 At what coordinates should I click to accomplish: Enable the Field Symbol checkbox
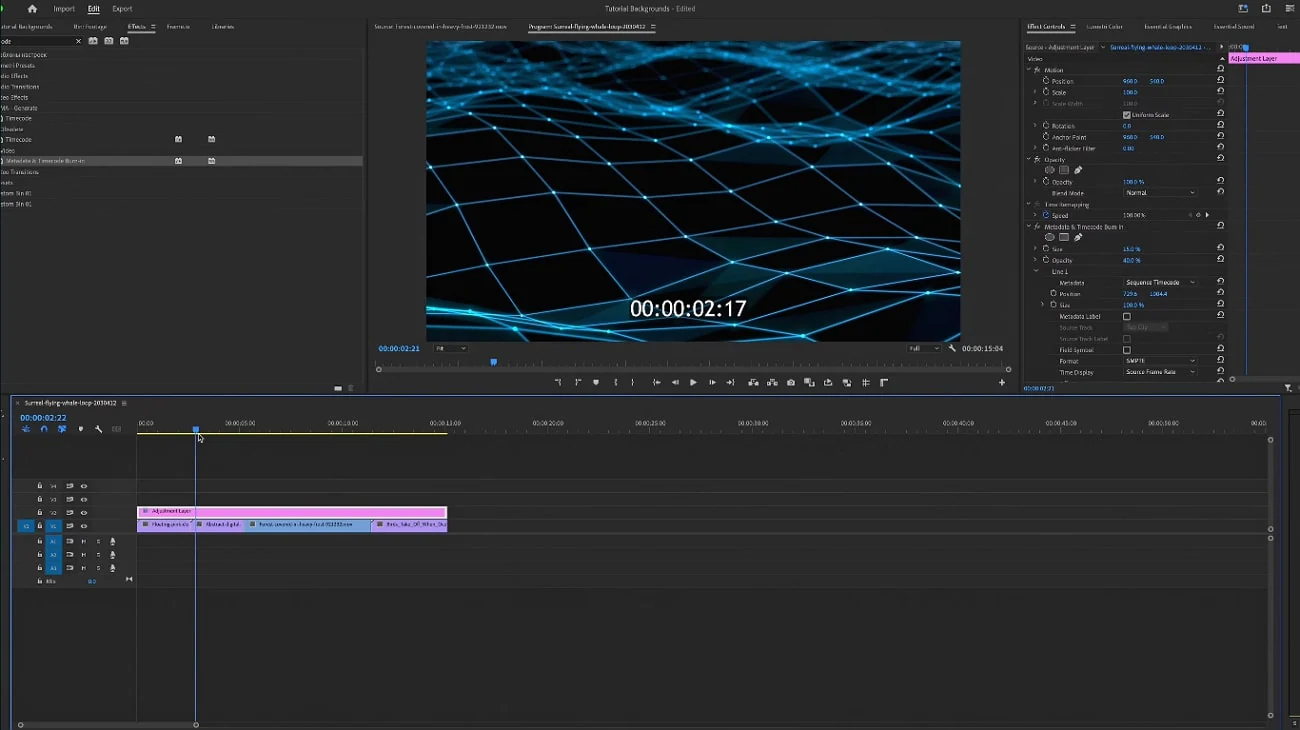[1127, 350]
